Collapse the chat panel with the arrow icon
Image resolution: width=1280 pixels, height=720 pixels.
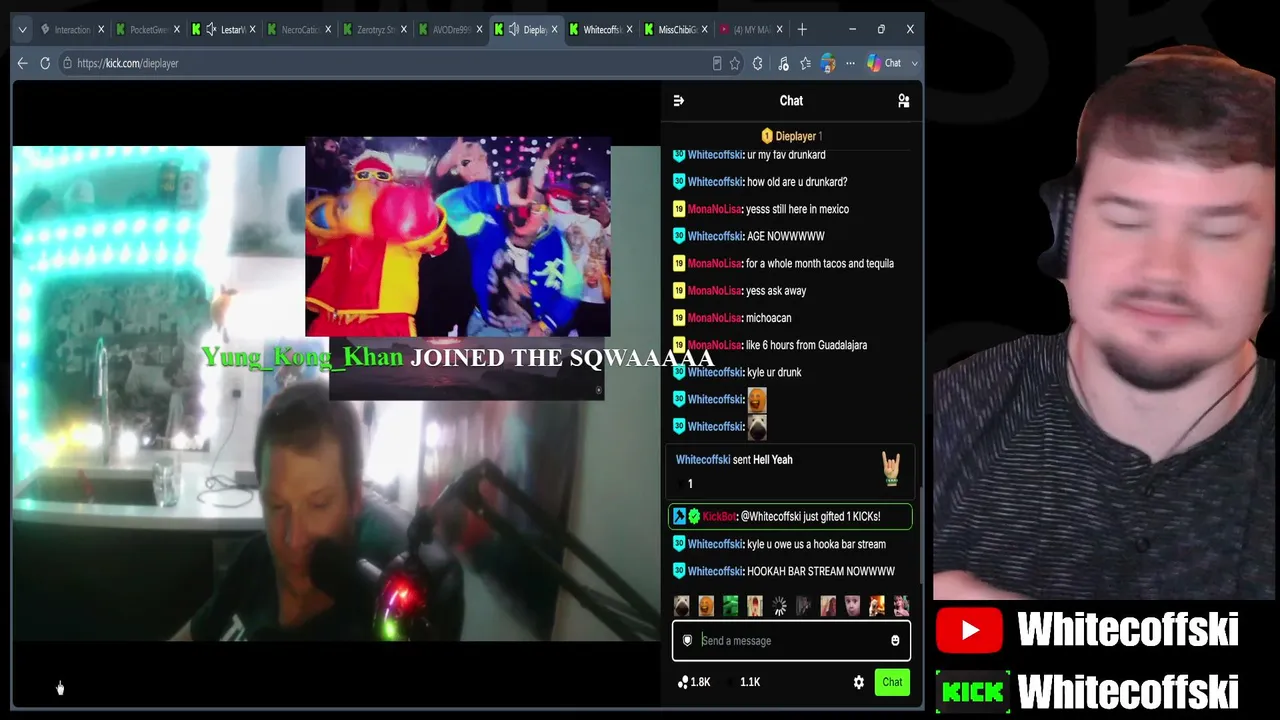(678, 100)
